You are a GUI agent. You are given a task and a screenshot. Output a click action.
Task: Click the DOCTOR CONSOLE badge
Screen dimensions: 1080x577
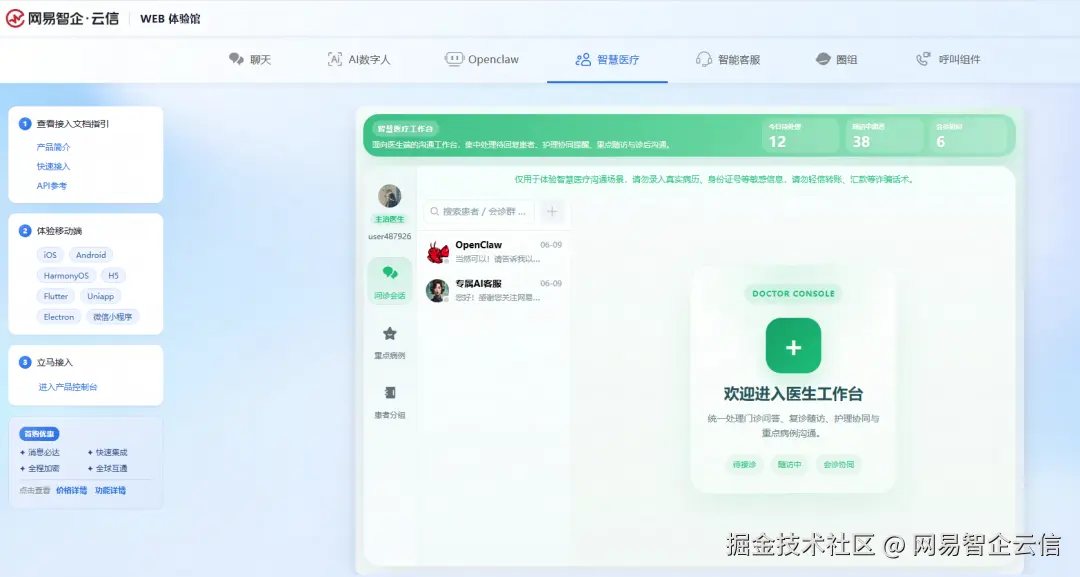pyautogui.click(x=793, y=293)
